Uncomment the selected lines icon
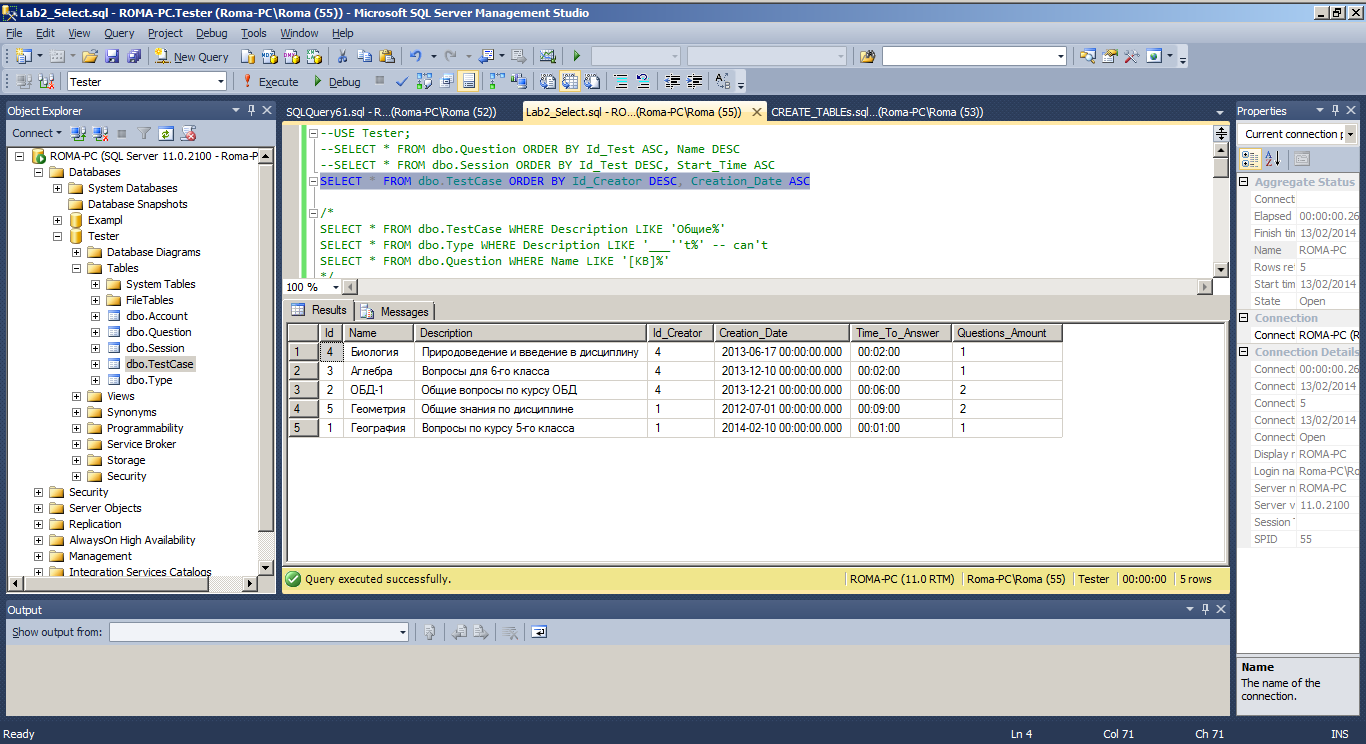This screenshot has height=744, width=1366. point(643,82)
